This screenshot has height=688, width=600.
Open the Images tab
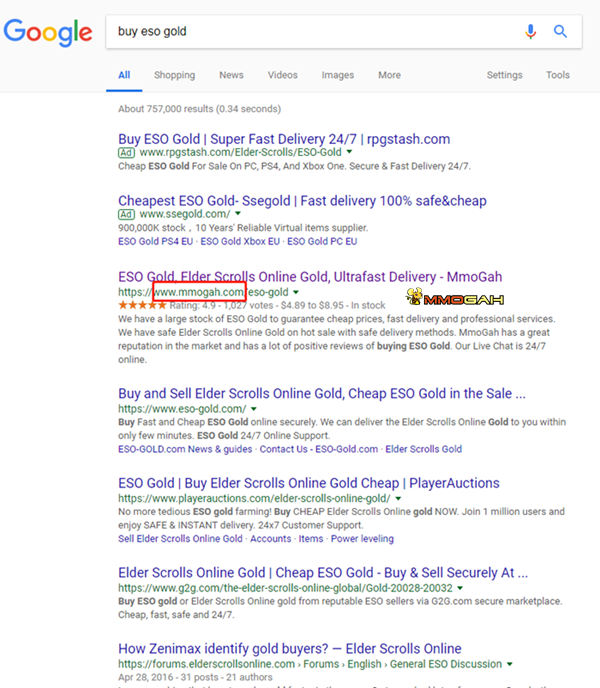(338, 75)
